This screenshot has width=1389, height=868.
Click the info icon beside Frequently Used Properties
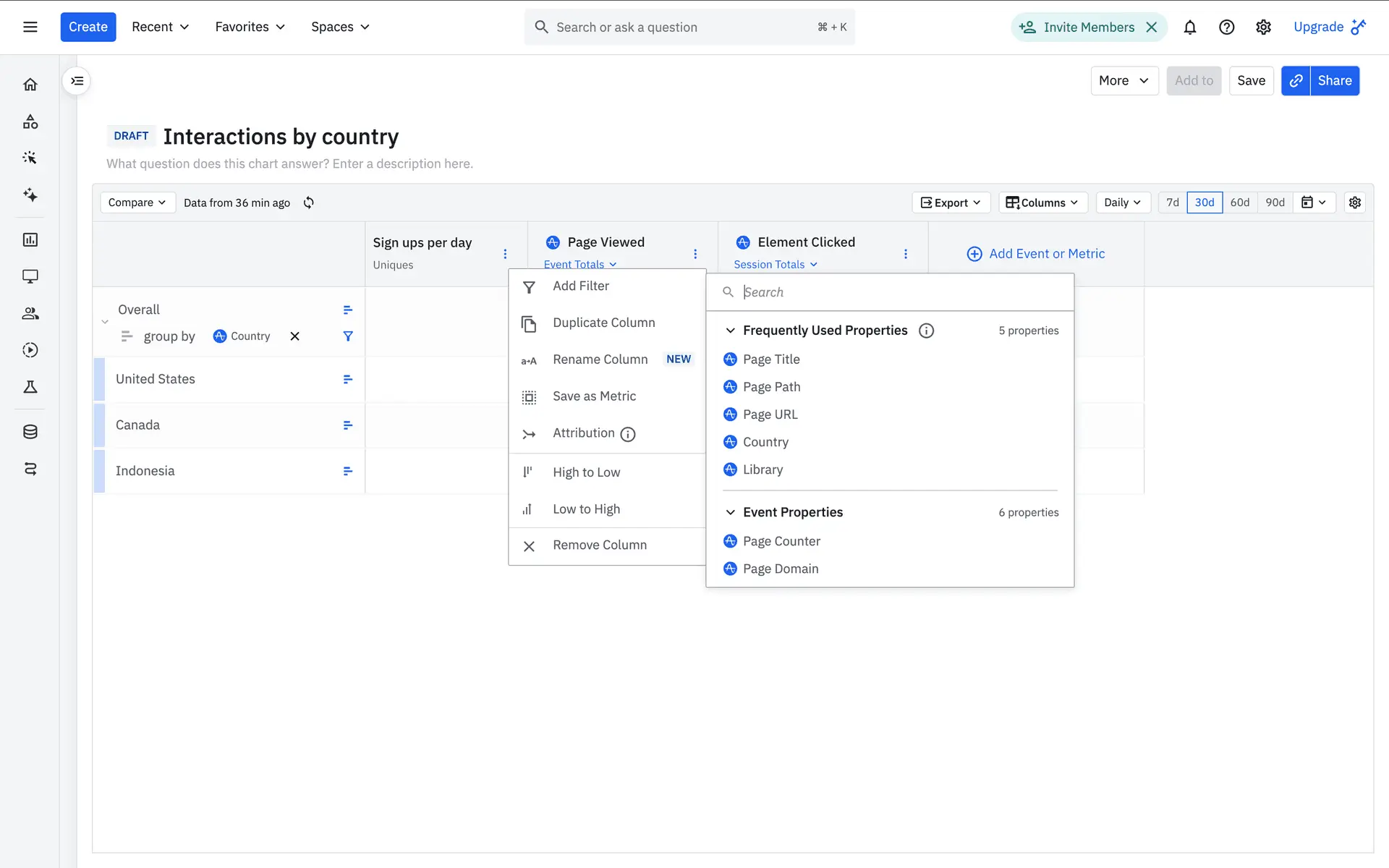[926, 331]
